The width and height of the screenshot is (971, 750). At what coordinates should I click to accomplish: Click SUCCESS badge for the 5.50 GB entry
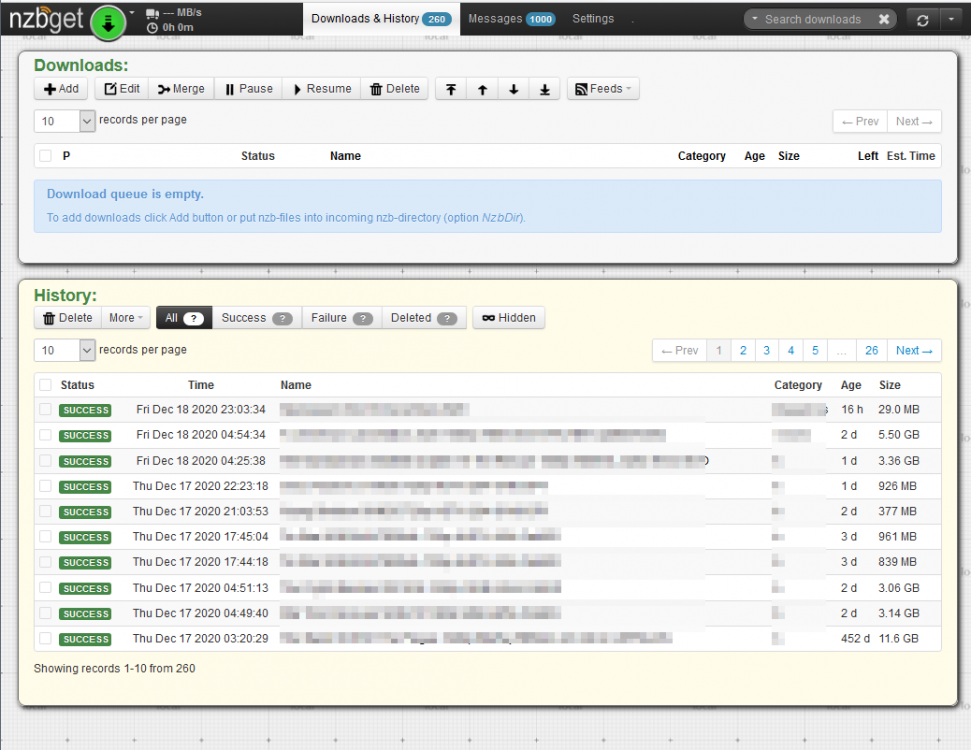coord(85,435)
